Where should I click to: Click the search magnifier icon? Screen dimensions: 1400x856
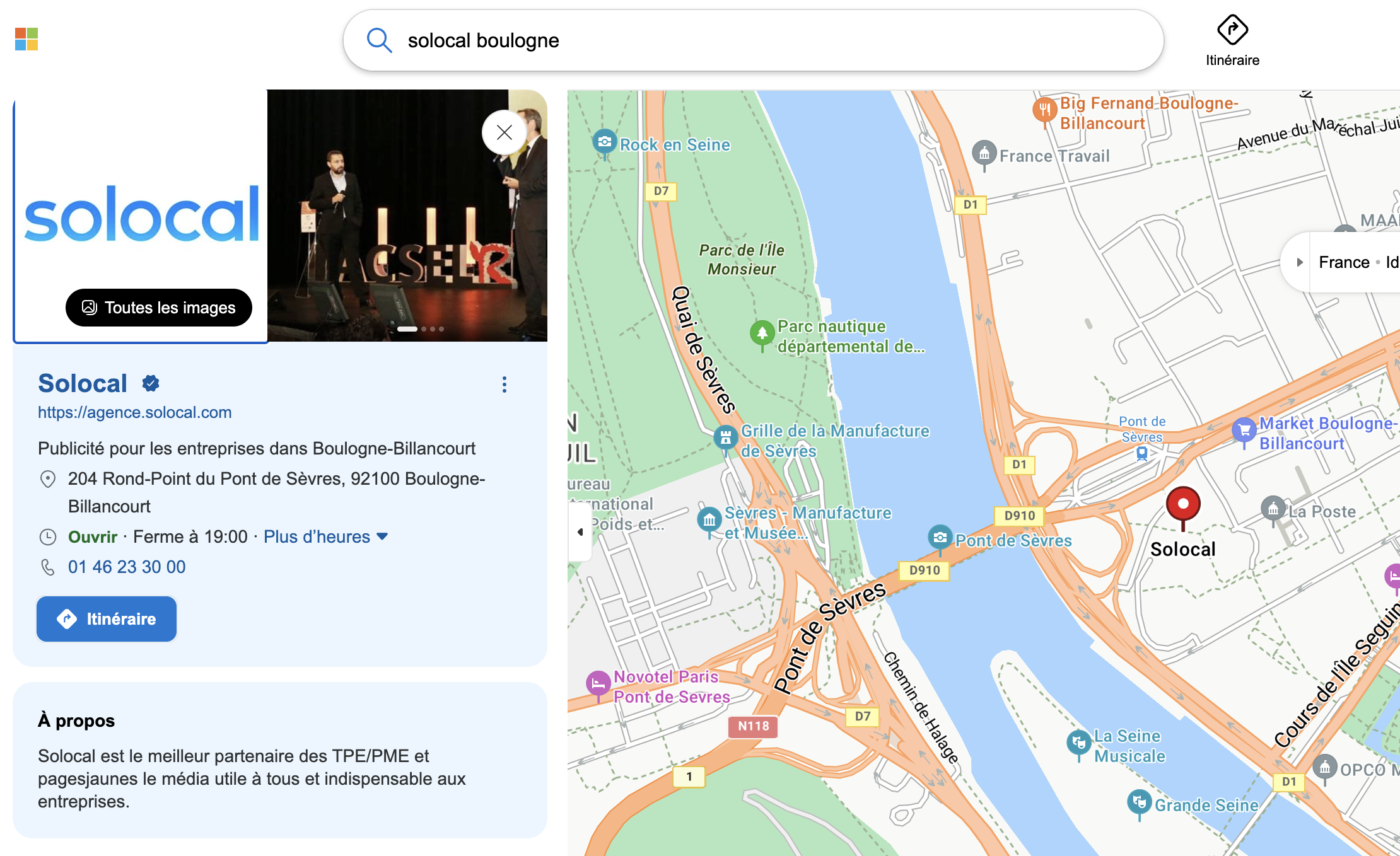pos(379,40)
